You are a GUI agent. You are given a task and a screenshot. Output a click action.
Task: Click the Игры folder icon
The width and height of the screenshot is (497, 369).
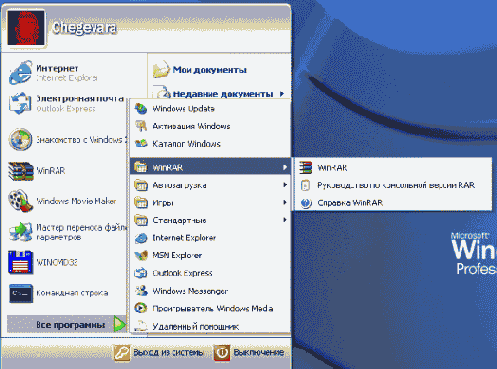pos(141,202)
